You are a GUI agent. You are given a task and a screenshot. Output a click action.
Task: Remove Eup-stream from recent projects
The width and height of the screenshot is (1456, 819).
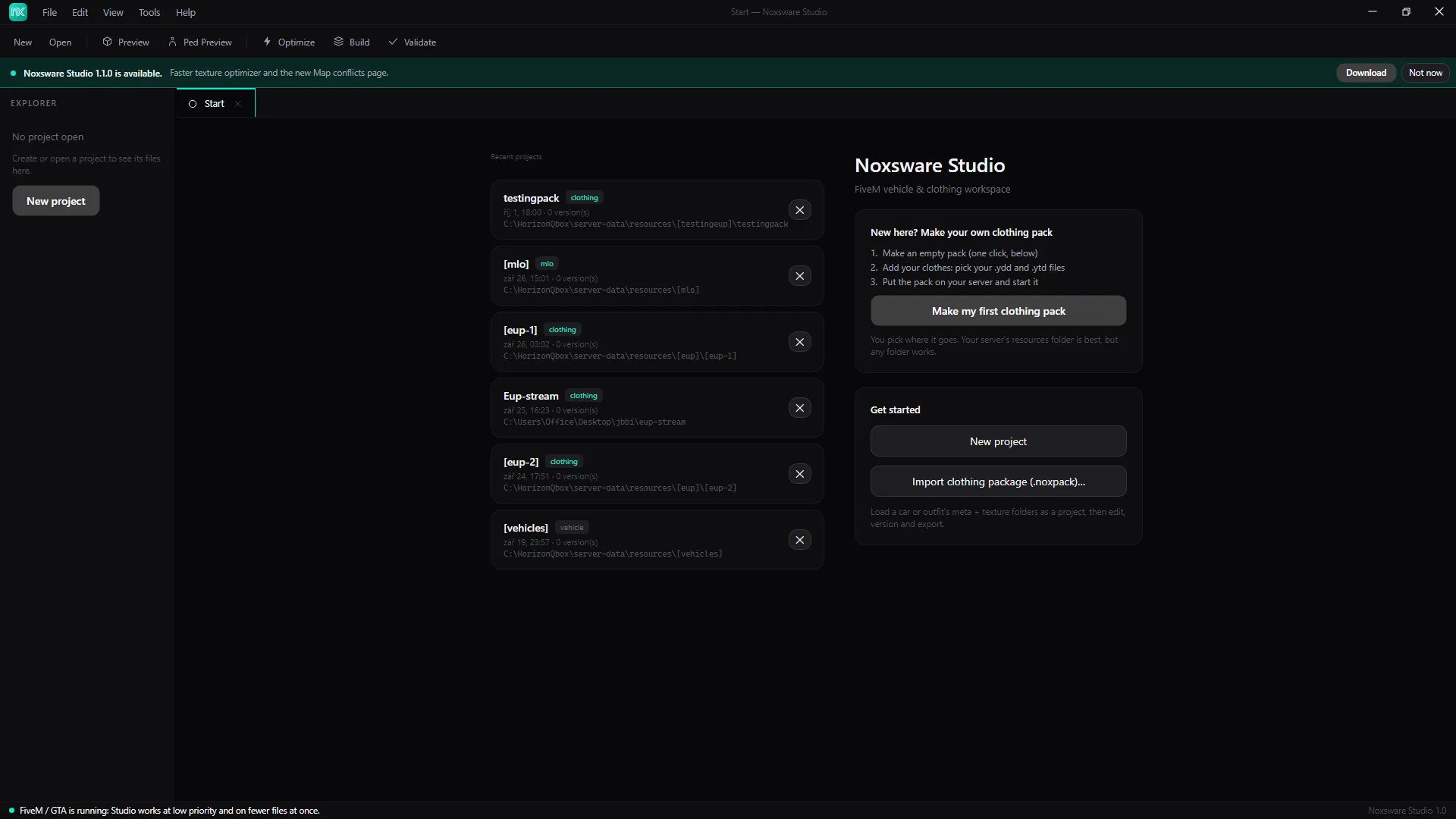(799, 408)
